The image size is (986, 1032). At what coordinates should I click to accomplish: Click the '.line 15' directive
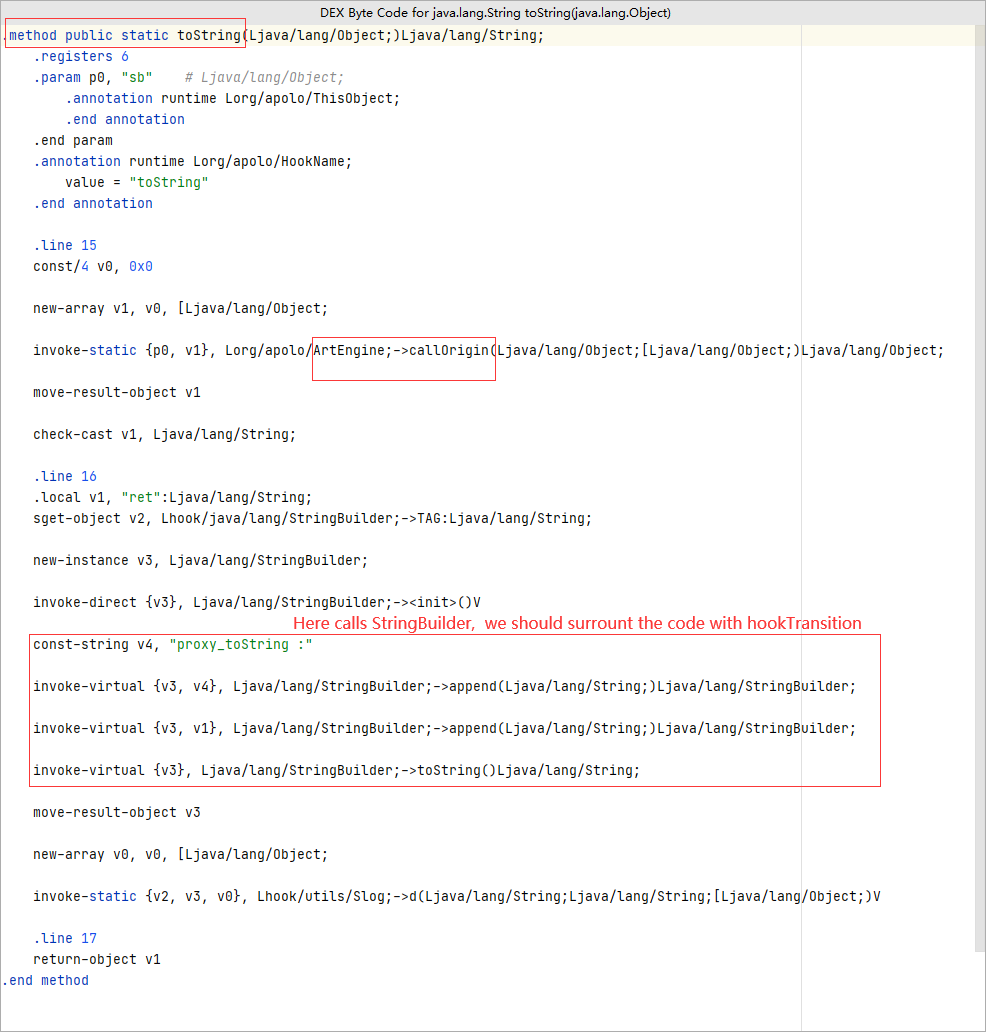click(x=65, y=245)
